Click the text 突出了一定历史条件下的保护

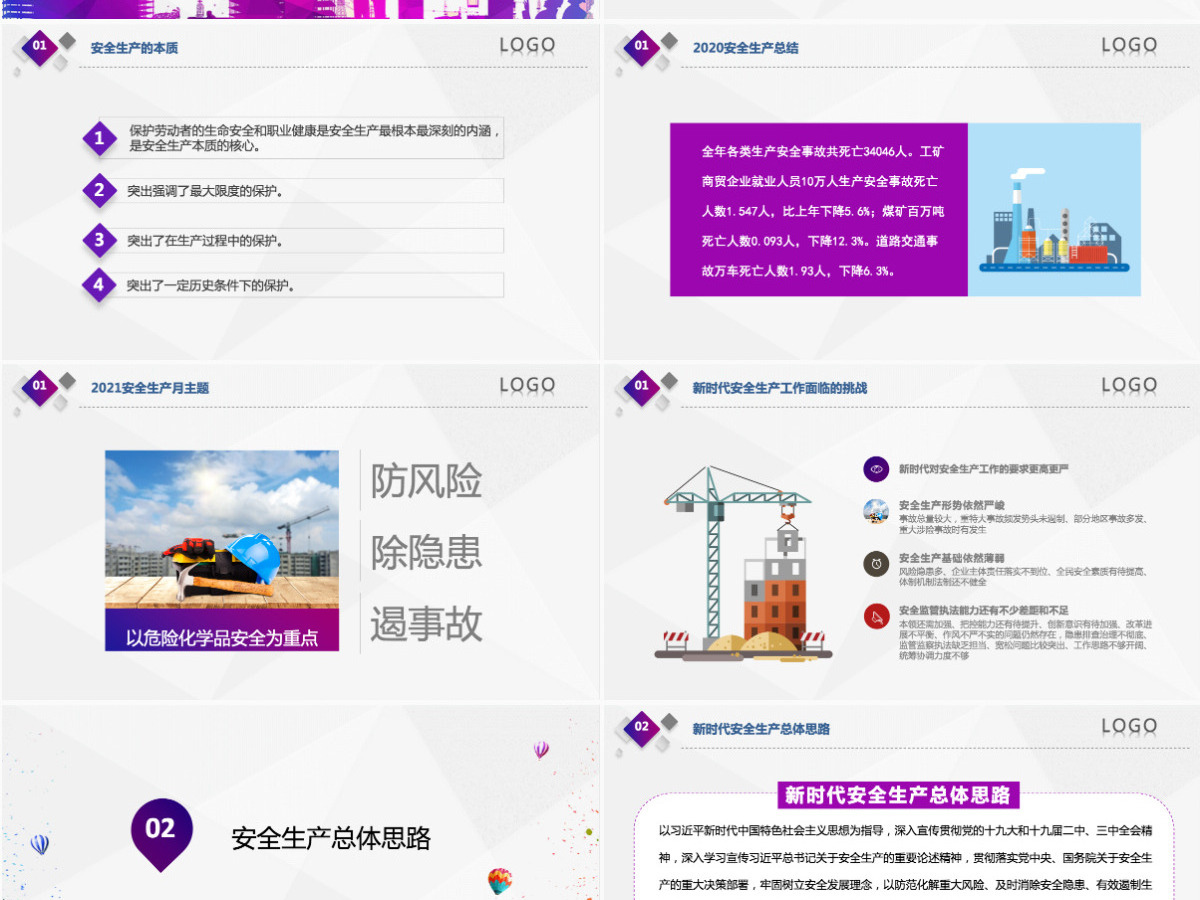tap(210, 286)
